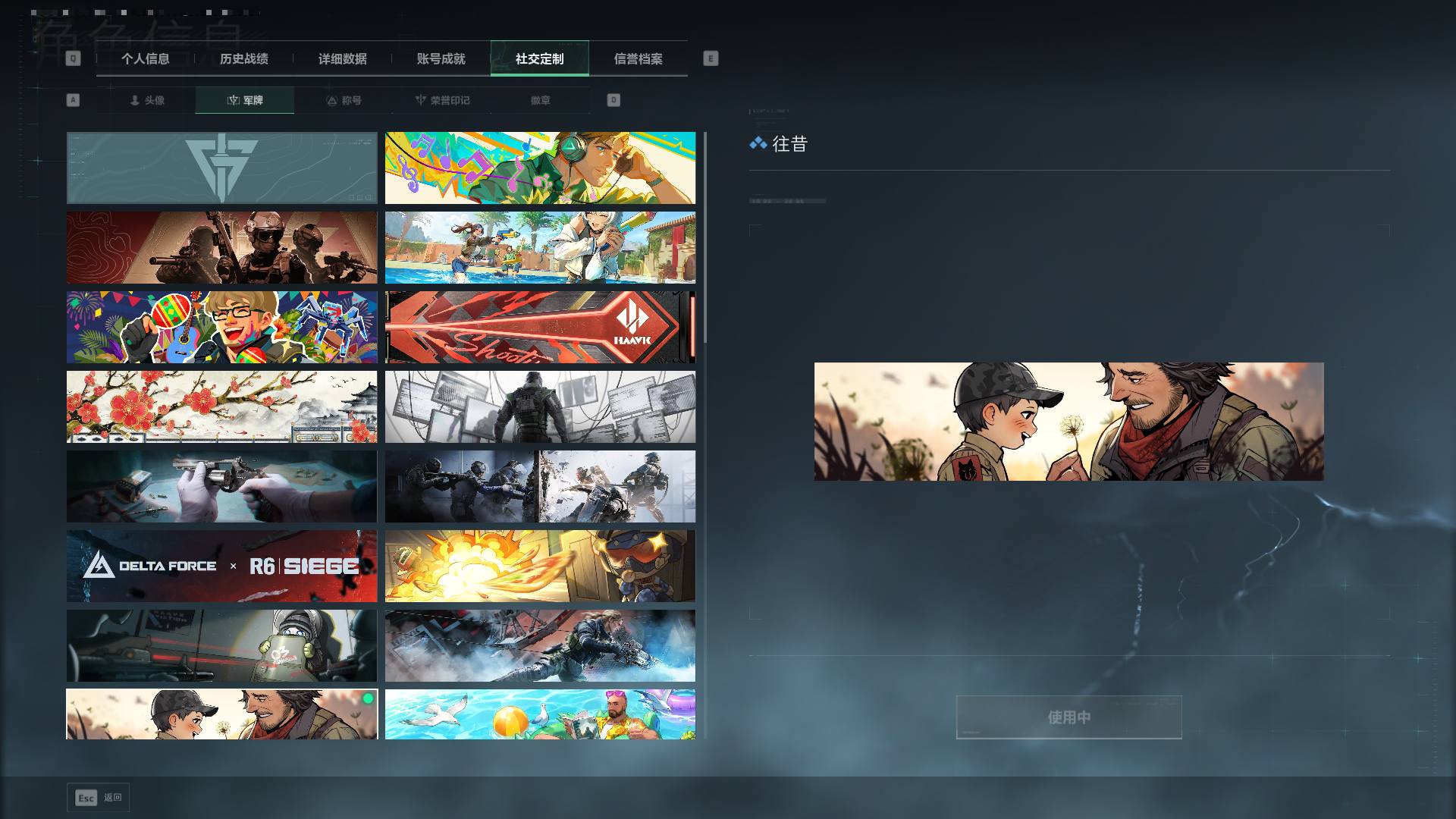The height and width of the screenshot is (819, 1456).
Task: Click the Q key previous-tab icon
Action: coord(73,58)
